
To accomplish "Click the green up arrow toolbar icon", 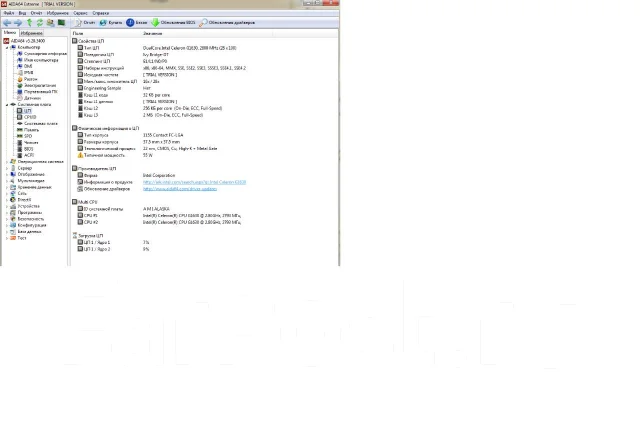I will (x=29, y=23).
